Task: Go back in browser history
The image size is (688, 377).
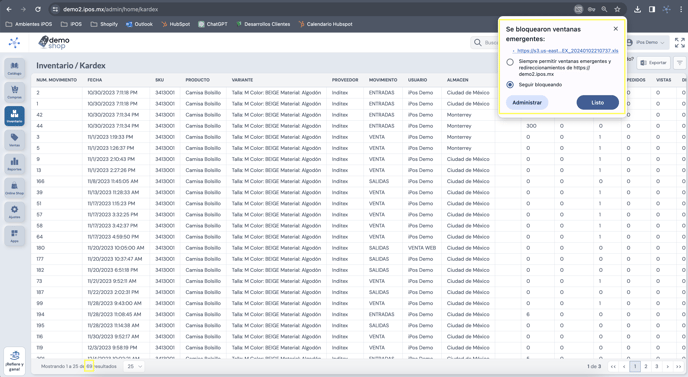Action: (9, 9)
